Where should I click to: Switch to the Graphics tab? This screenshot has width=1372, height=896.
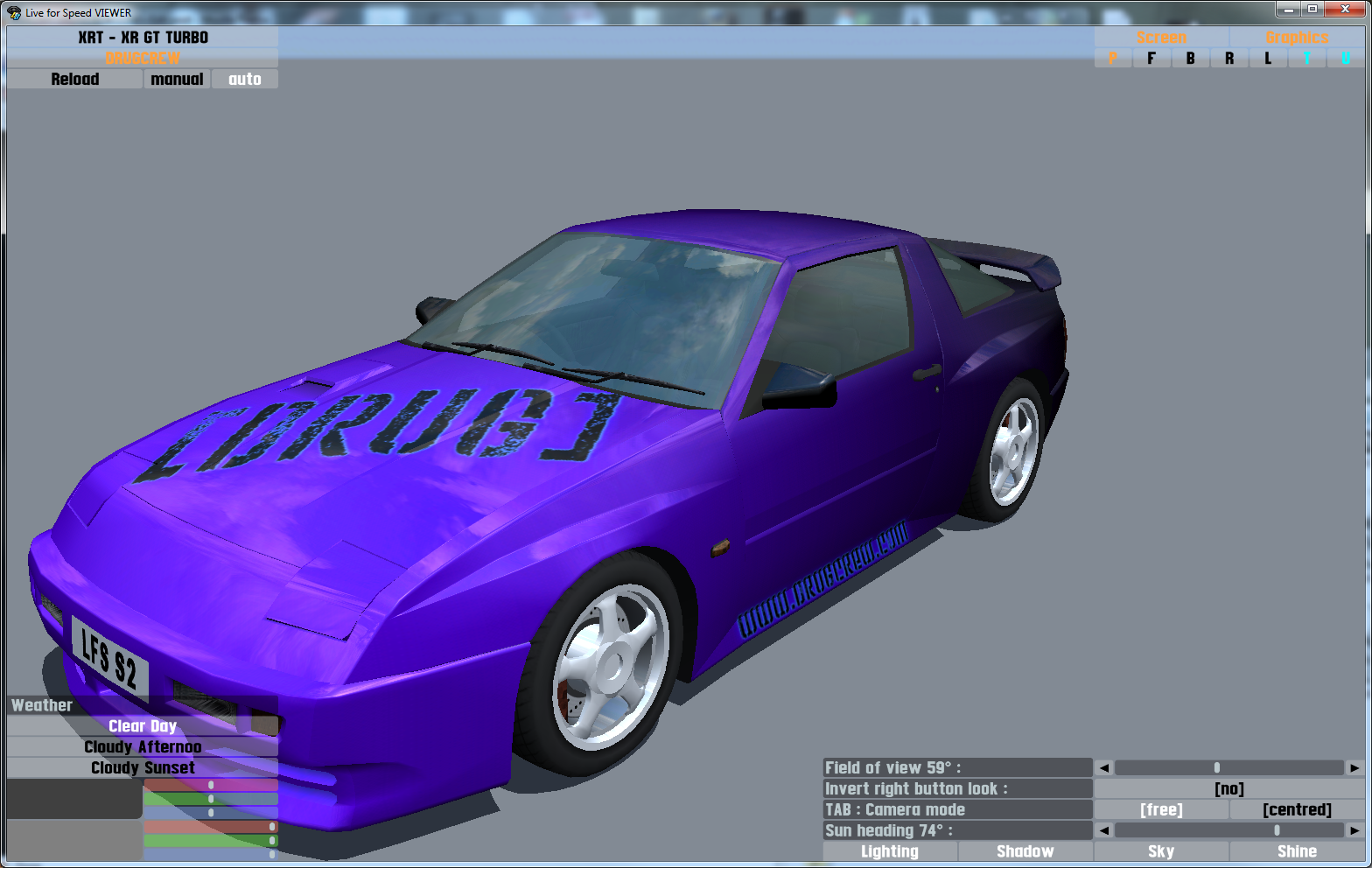click(x=1297, y=38)
